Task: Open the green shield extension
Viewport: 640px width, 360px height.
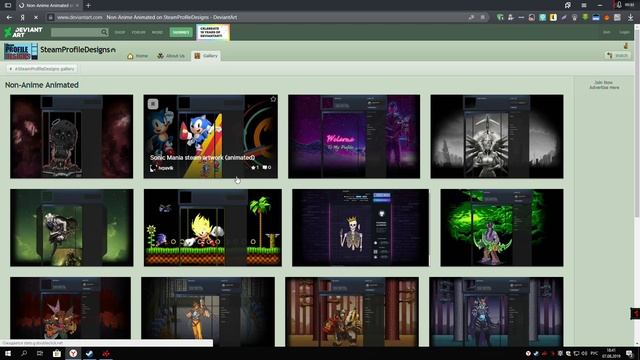Action: pyautogui.click(x=500, y=18)
